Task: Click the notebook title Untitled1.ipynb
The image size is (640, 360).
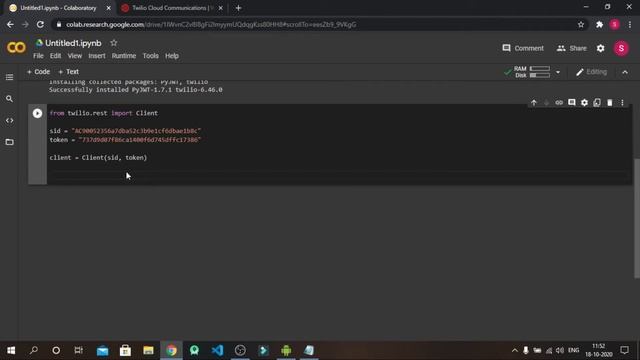Action: 73,43
